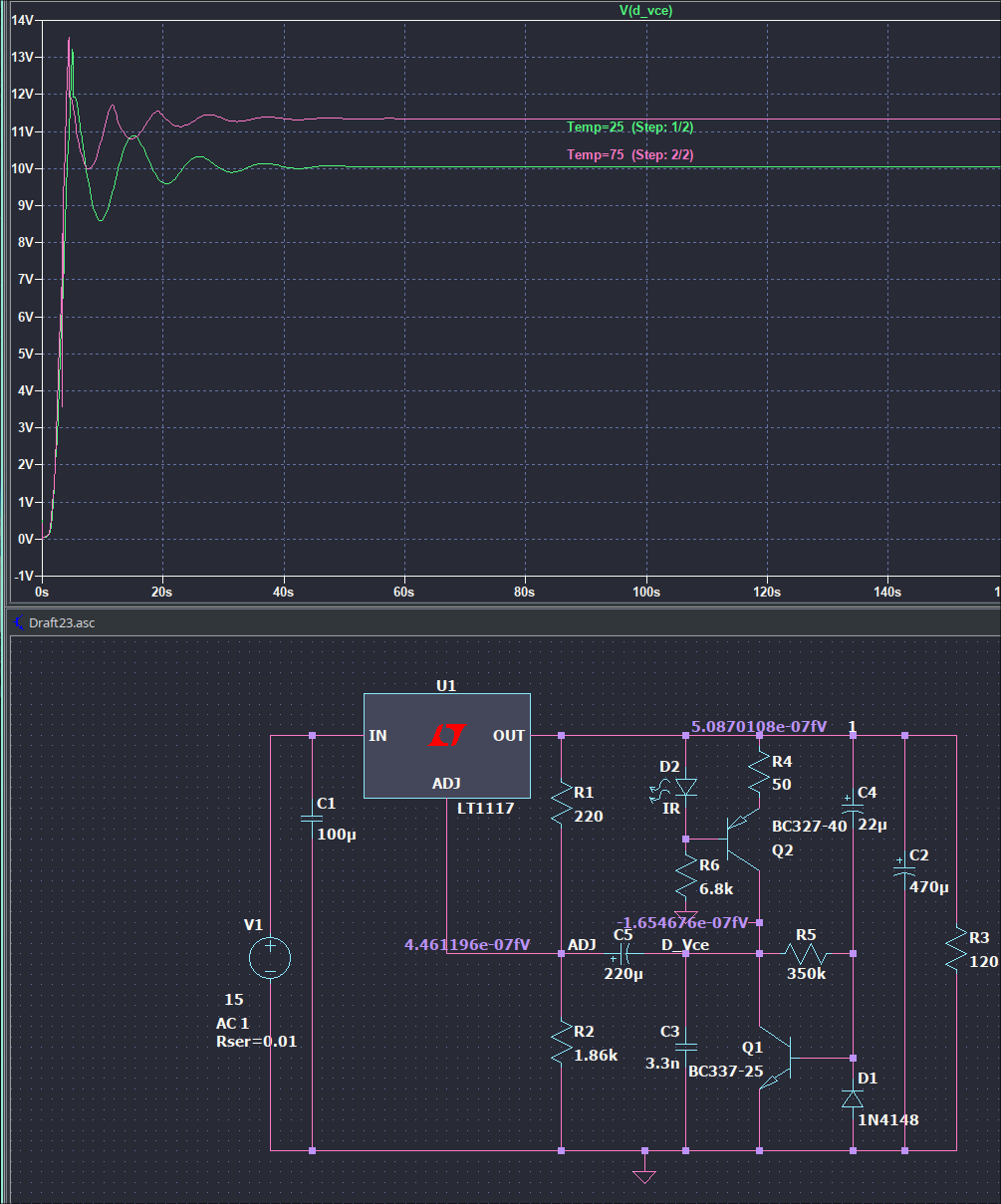Viewport: 1001px width, 1204px height.
Task: Select the R5 resistor symbol
Action: pos(805,954)
